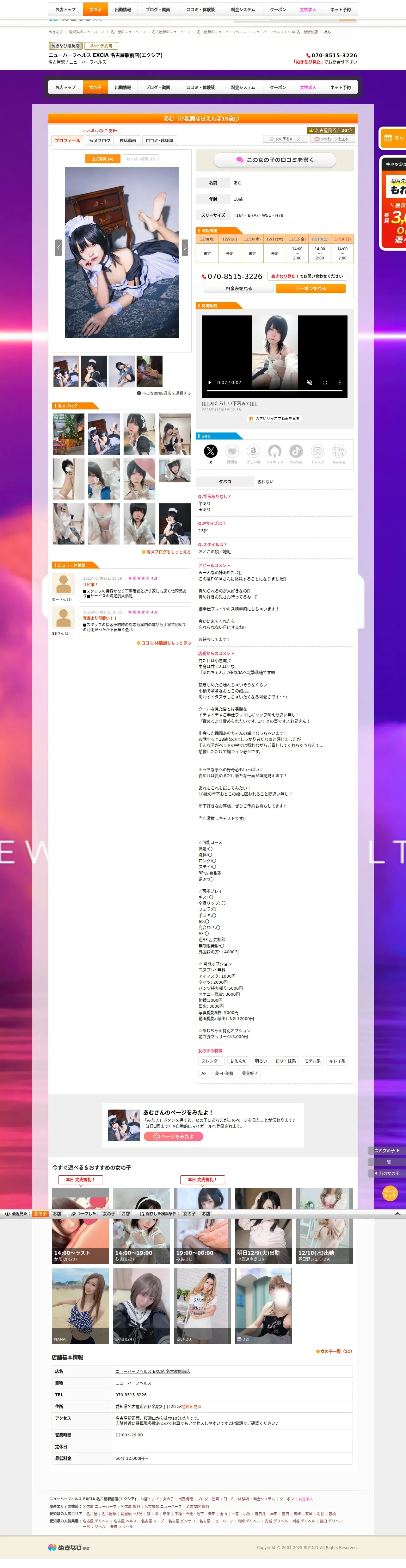Collapse the bottom history bar with chevron
This screenshot has height=1568, width=406.
pos(397,1214)
